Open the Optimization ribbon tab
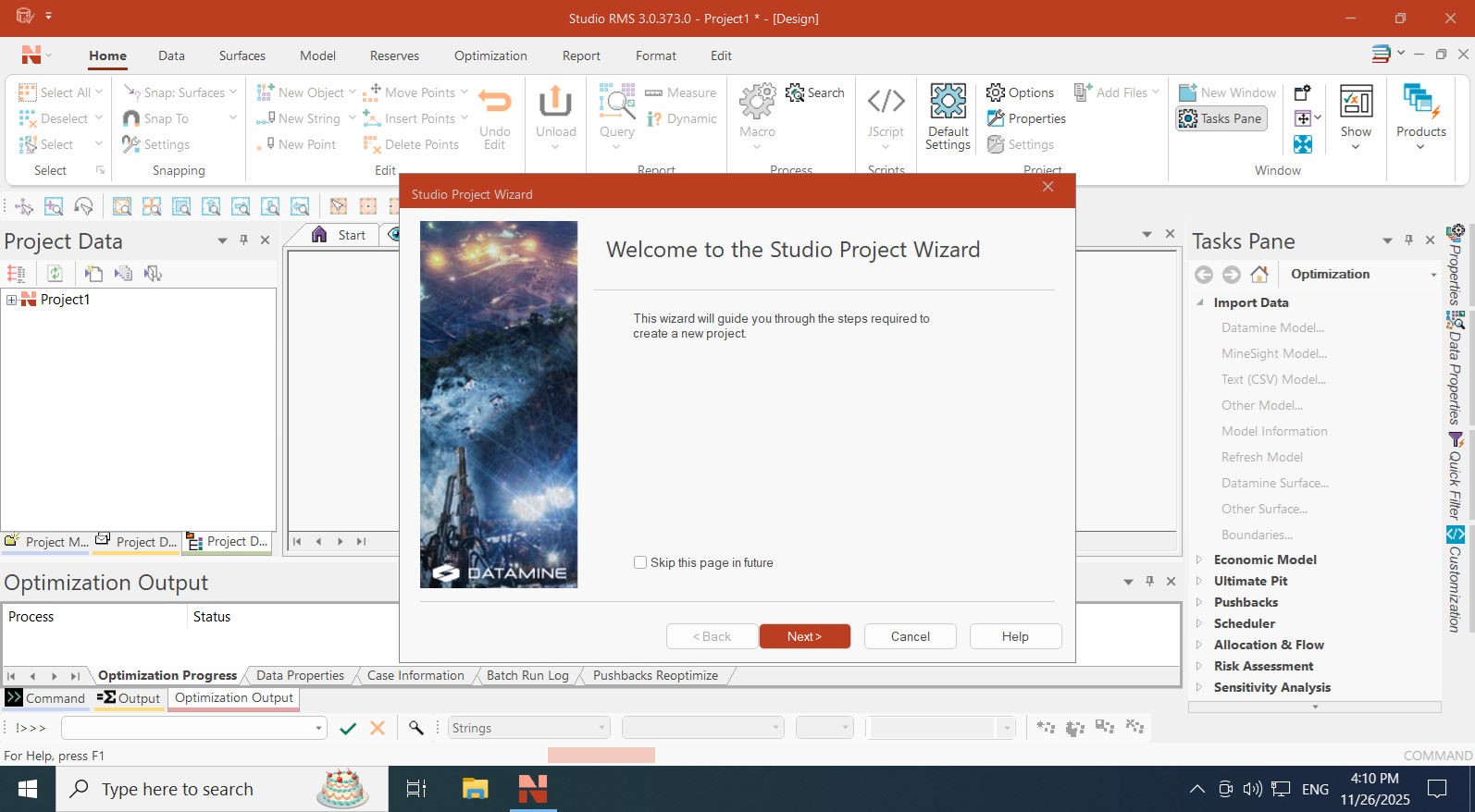This screenshot has width=1475, height=812. [x=490, y=55]
